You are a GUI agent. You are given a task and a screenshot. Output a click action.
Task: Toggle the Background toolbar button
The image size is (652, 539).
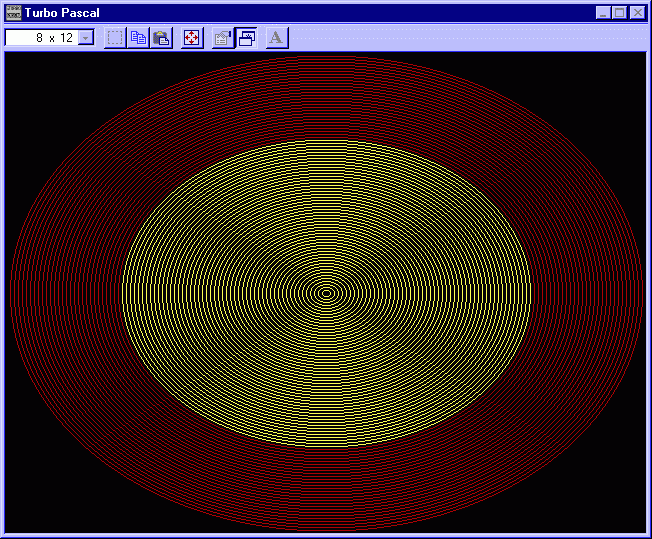pos(247,38)
